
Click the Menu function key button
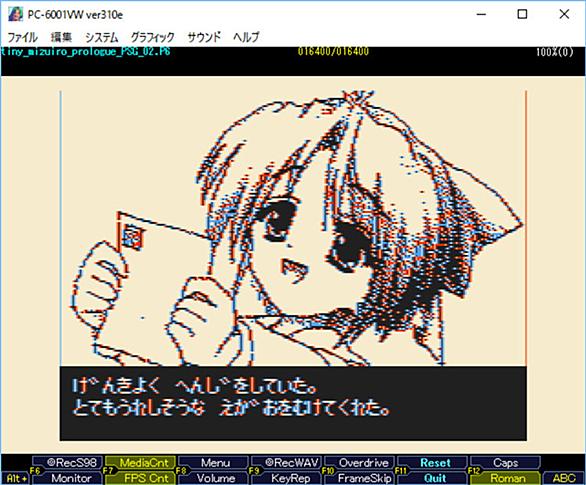tap(214, 463)
